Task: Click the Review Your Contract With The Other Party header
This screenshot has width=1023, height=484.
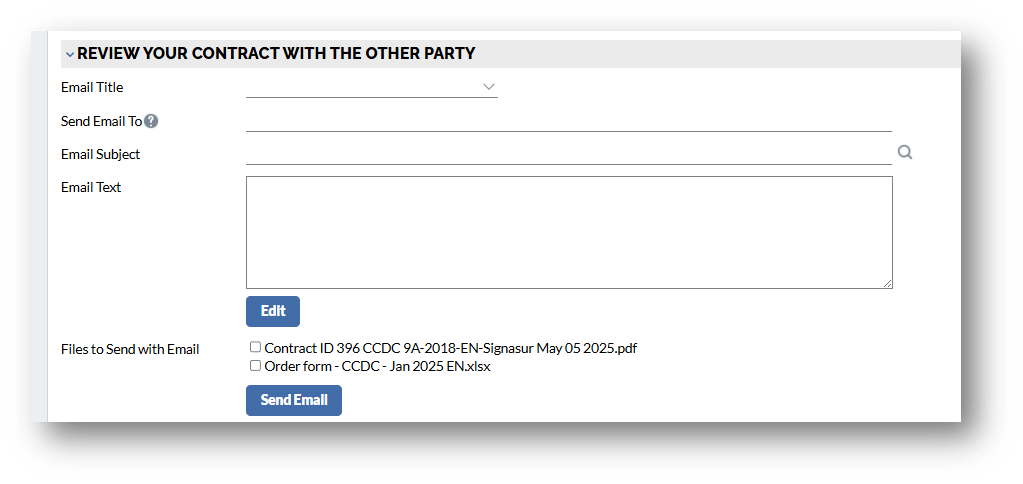Action: pyautogui.click(x=276, y=53)
